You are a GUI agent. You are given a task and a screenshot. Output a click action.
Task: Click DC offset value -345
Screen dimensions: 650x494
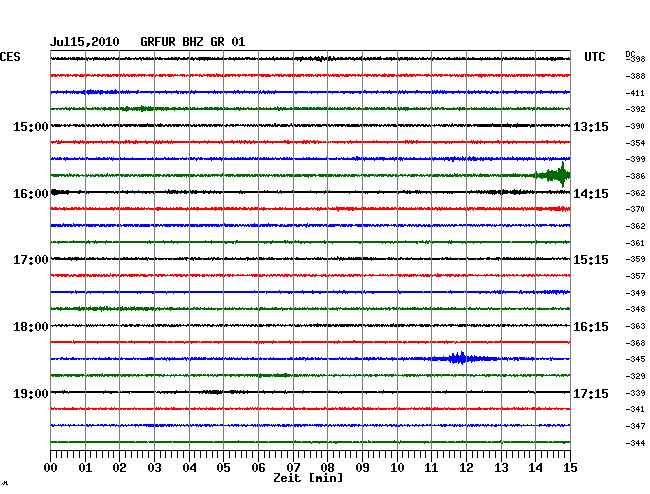(x=635, y=359)
